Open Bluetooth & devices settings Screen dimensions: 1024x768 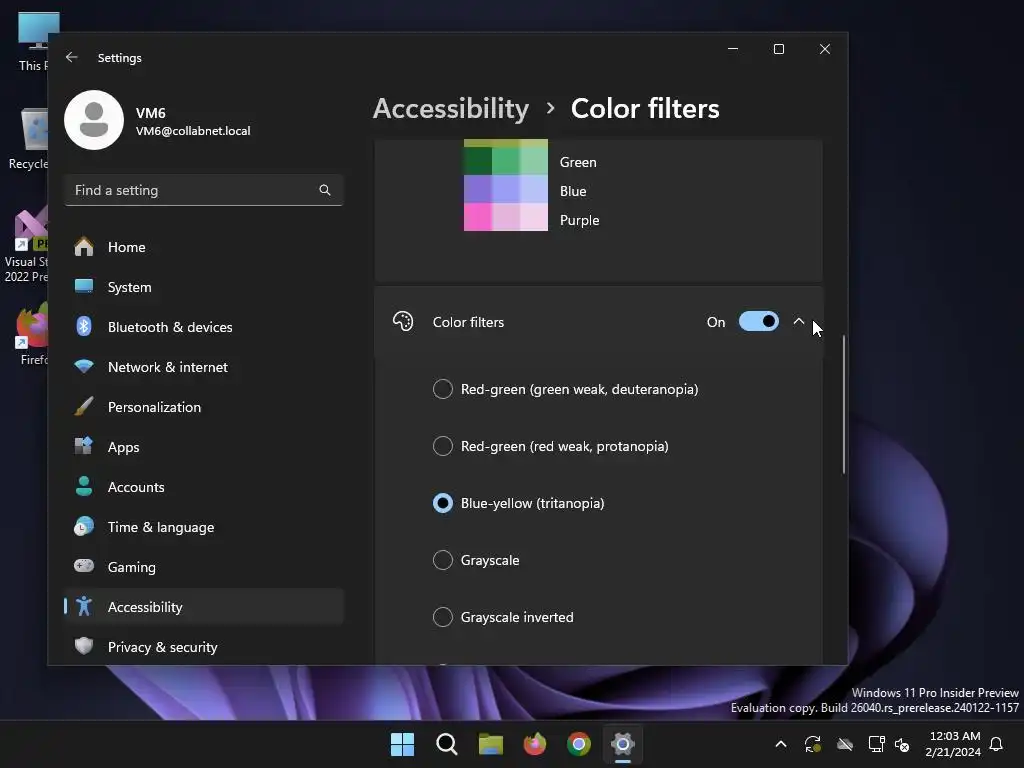point(204,327)
